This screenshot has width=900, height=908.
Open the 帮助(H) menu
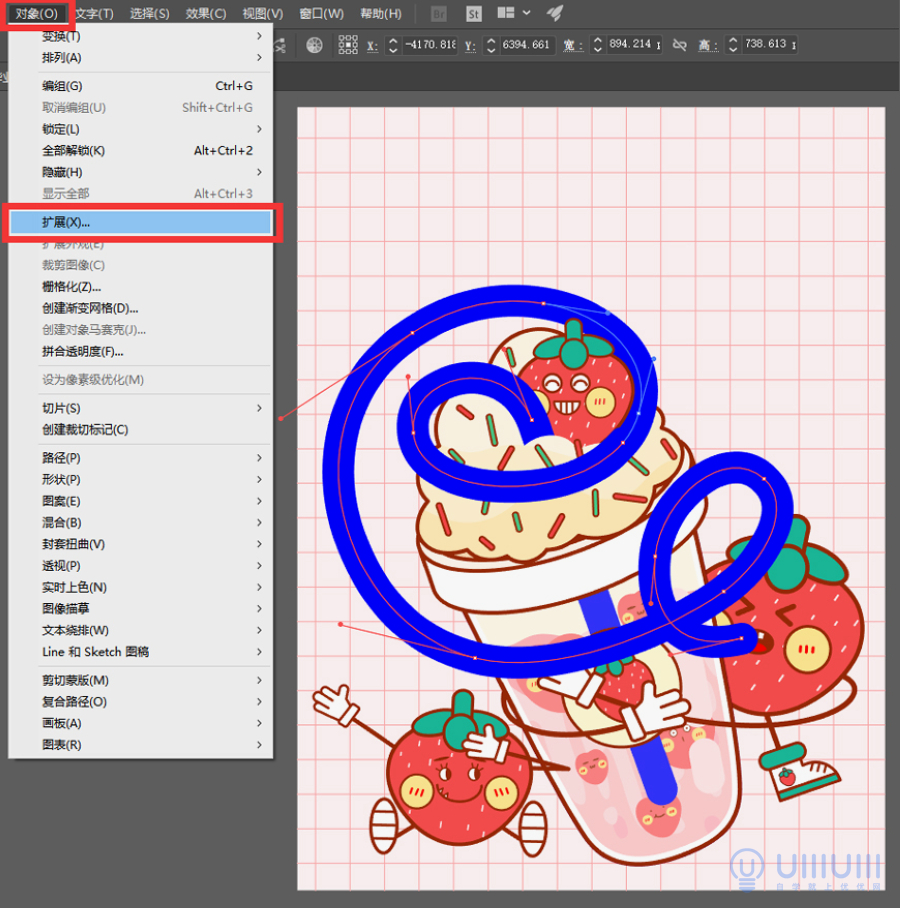coord(381,13)
